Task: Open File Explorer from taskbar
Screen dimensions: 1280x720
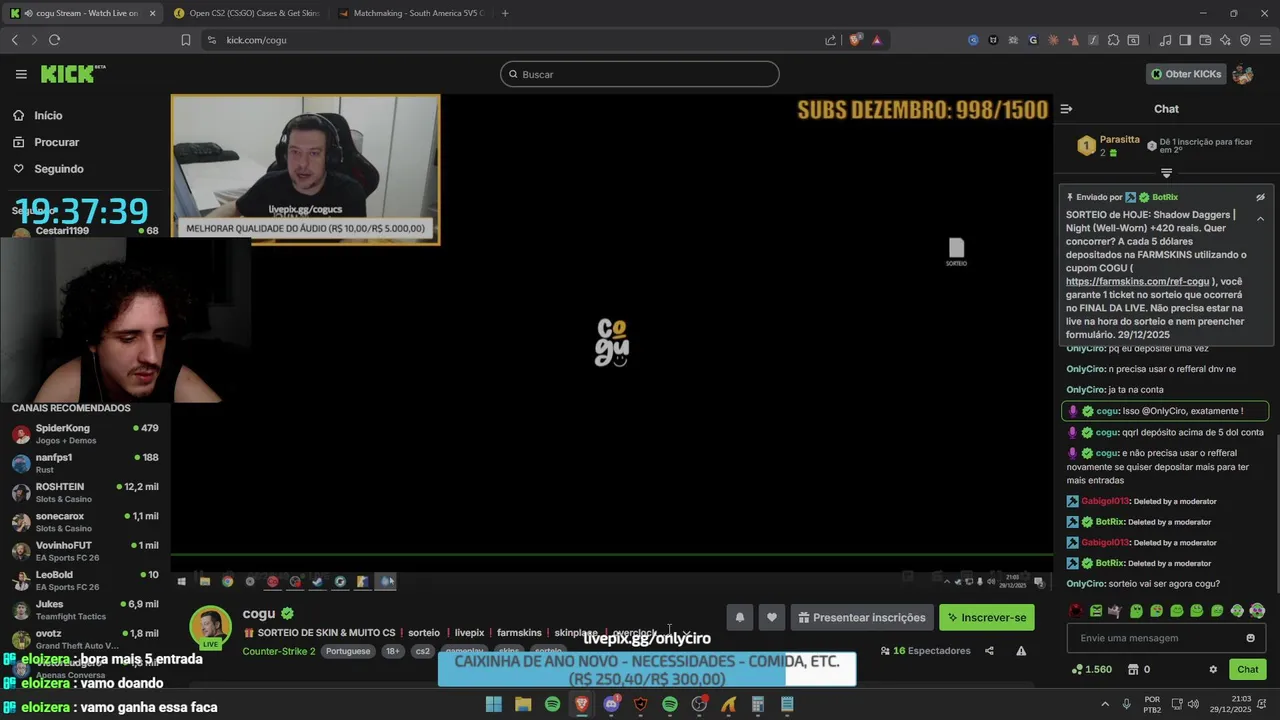Action: [523, 704]
